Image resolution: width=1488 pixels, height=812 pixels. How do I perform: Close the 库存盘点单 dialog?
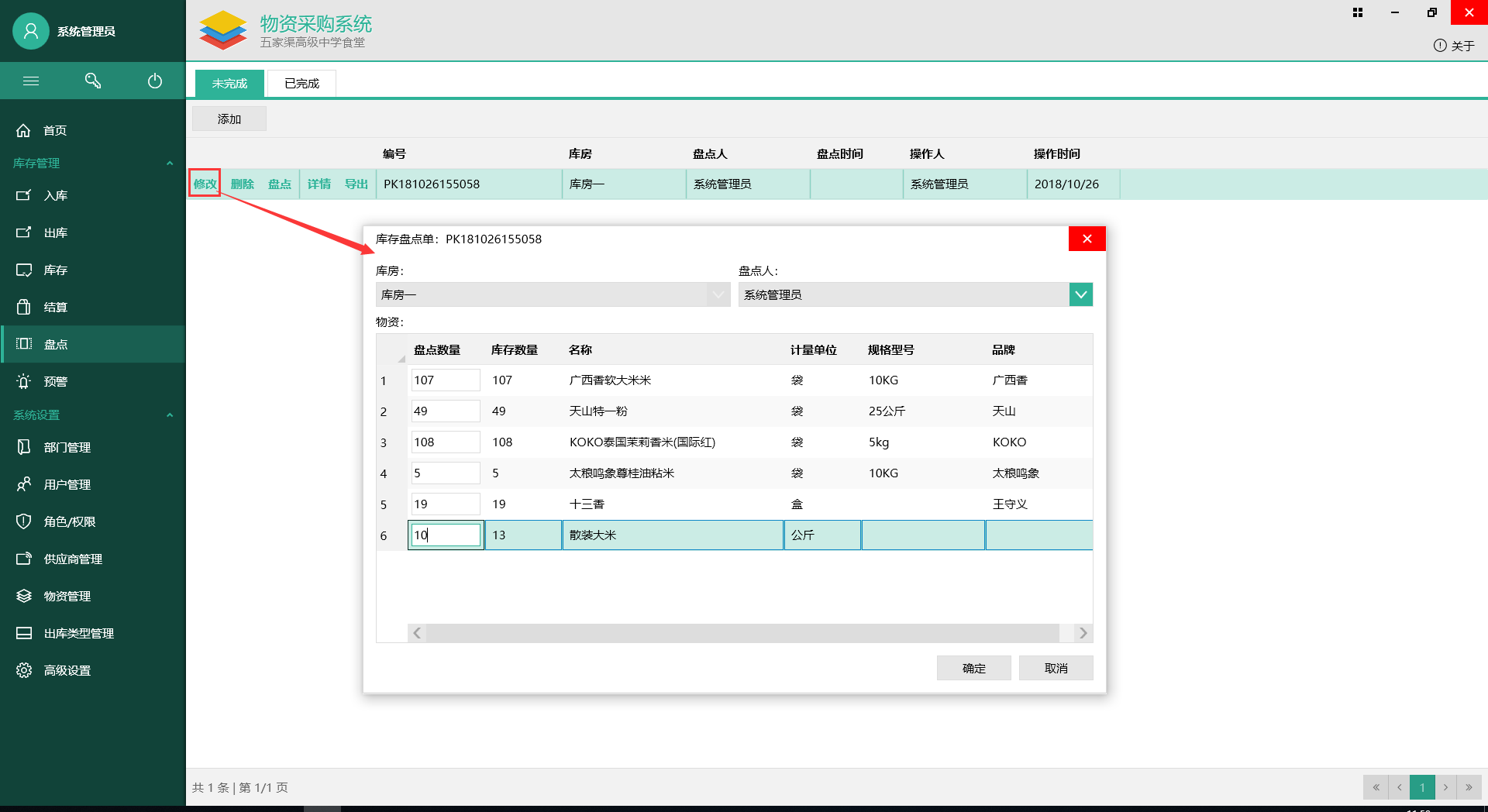pyautogui.click(x=1087, y=239)
